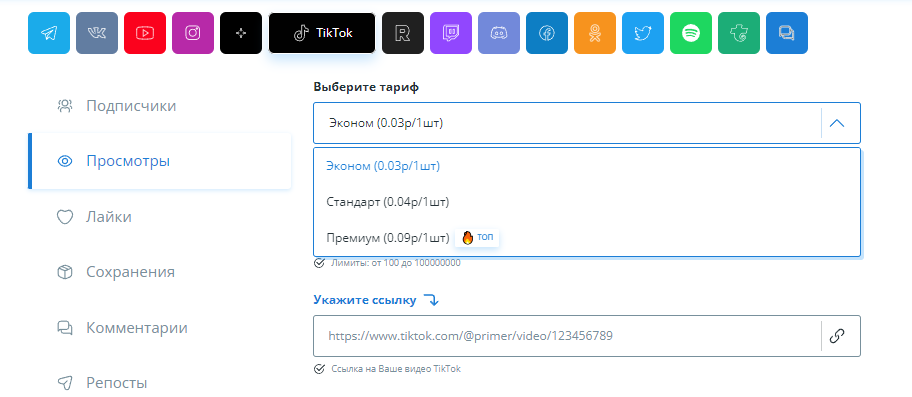The image size is (912, 397).
Task: Collapse the tariff dropdown with chevron arrow
Action: pos(836,123)
